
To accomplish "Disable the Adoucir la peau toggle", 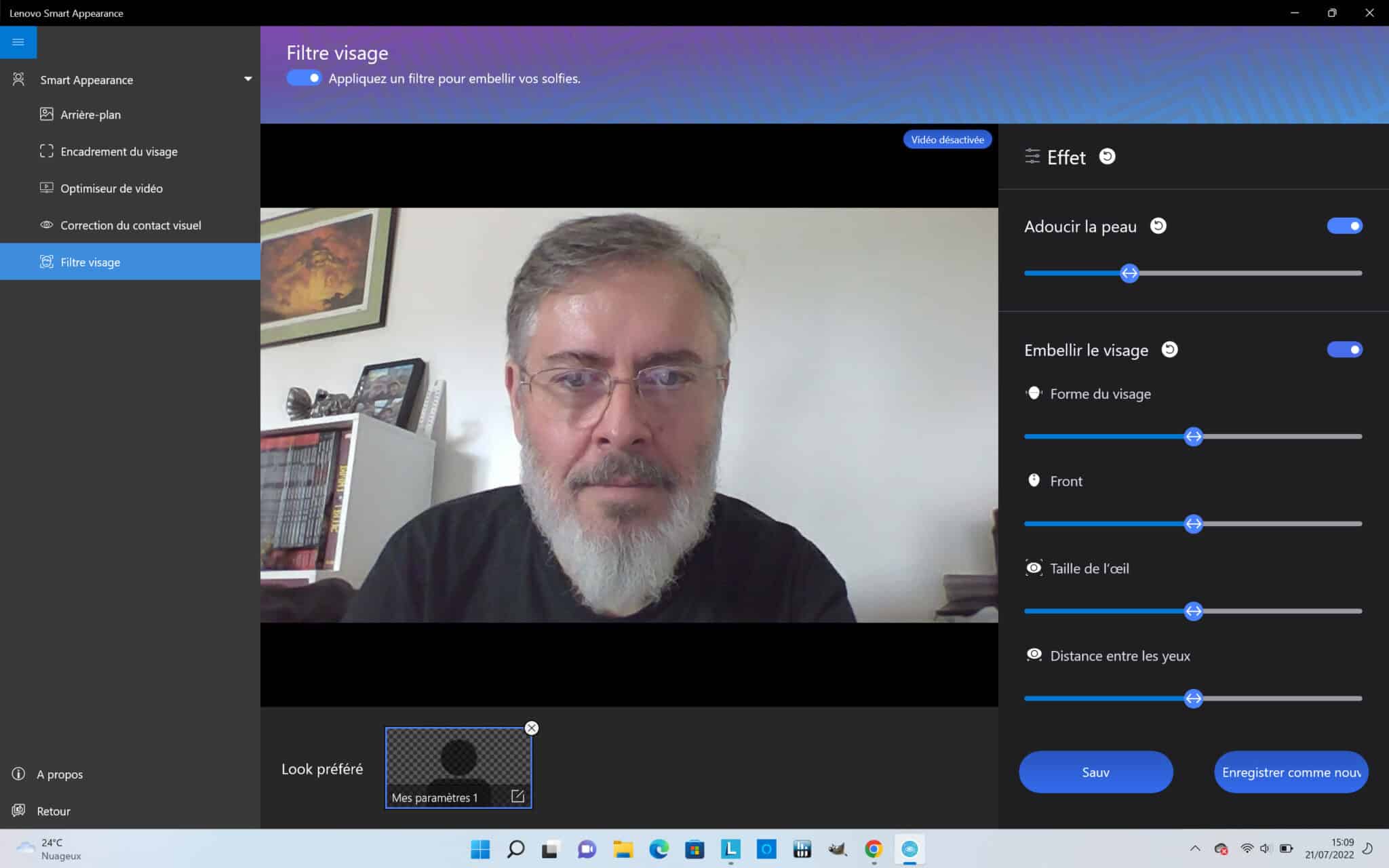I will tap(1345, 226).
